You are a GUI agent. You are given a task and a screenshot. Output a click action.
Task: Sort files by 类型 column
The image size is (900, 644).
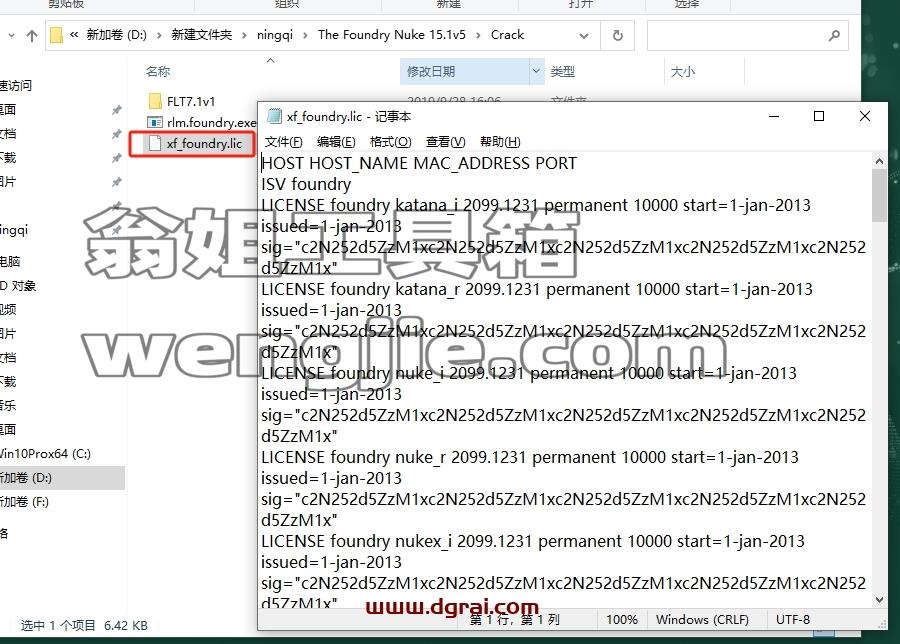[x=562, y=72]
